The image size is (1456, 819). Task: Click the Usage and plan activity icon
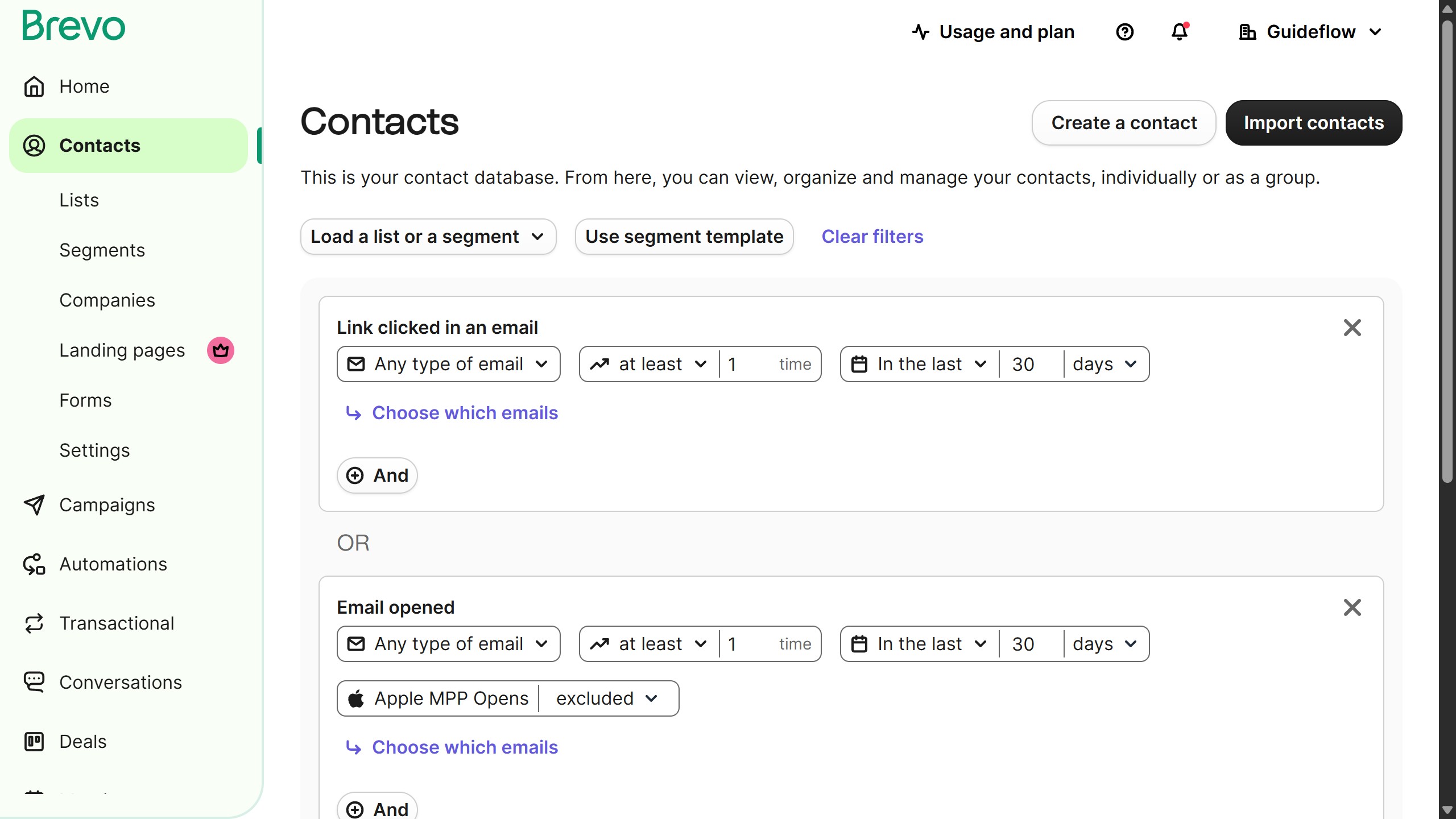[921, 32]
